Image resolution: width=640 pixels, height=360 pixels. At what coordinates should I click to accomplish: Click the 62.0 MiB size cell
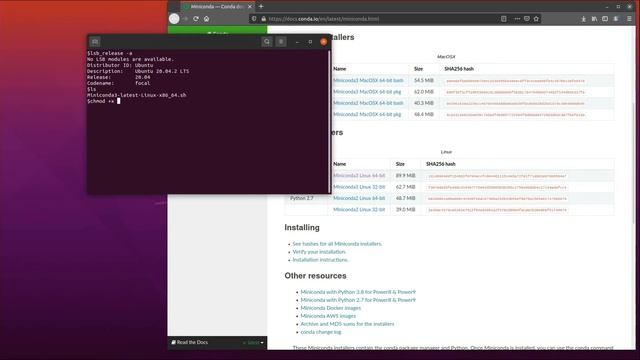[424, 92]
